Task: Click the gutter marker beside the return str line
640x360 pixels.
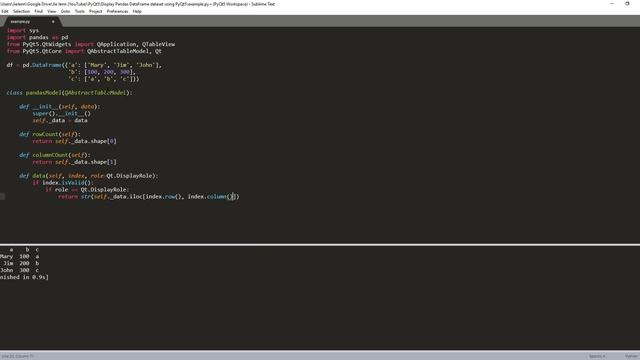Action: tap(2, 197)
